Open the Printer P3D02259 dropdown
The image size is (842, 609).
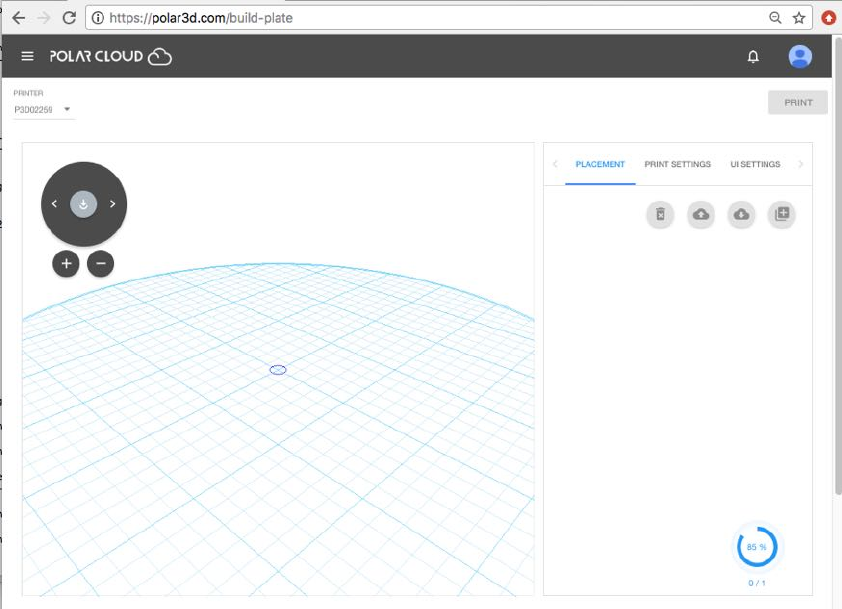point(43,110)
